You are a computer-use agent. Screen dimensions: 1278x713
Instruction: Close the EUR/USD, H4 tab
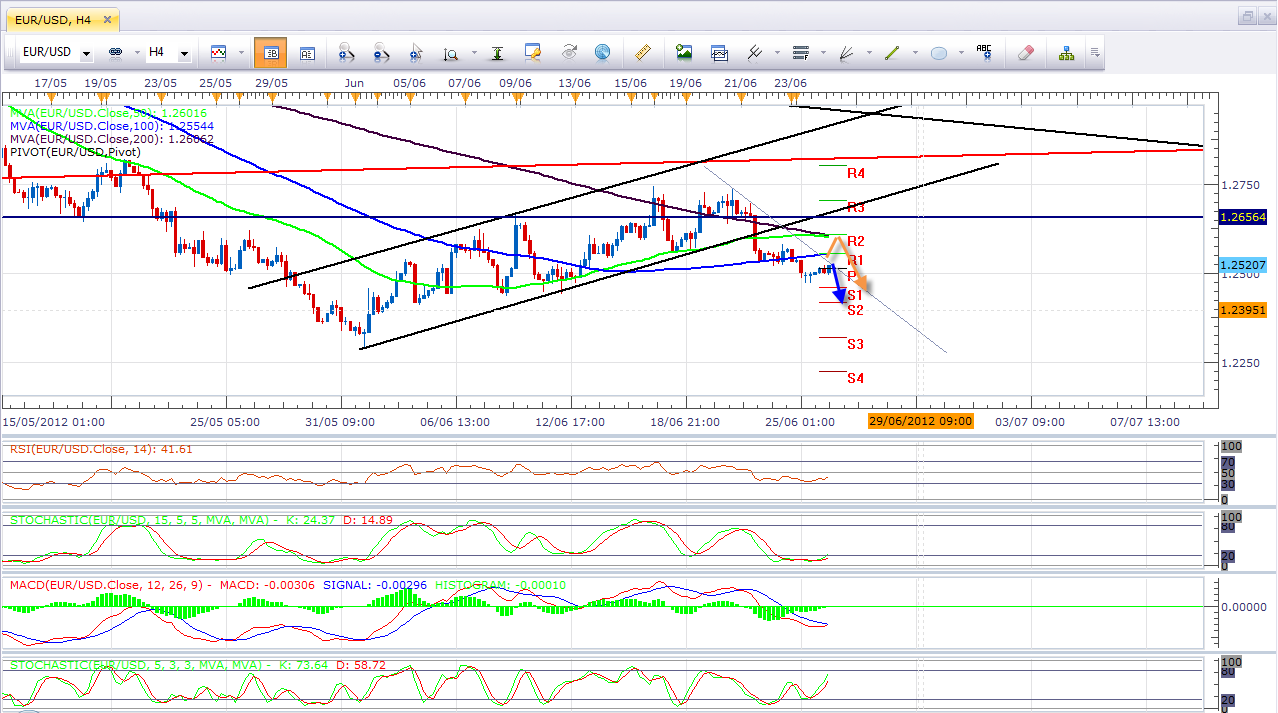[x=108, y=18]
